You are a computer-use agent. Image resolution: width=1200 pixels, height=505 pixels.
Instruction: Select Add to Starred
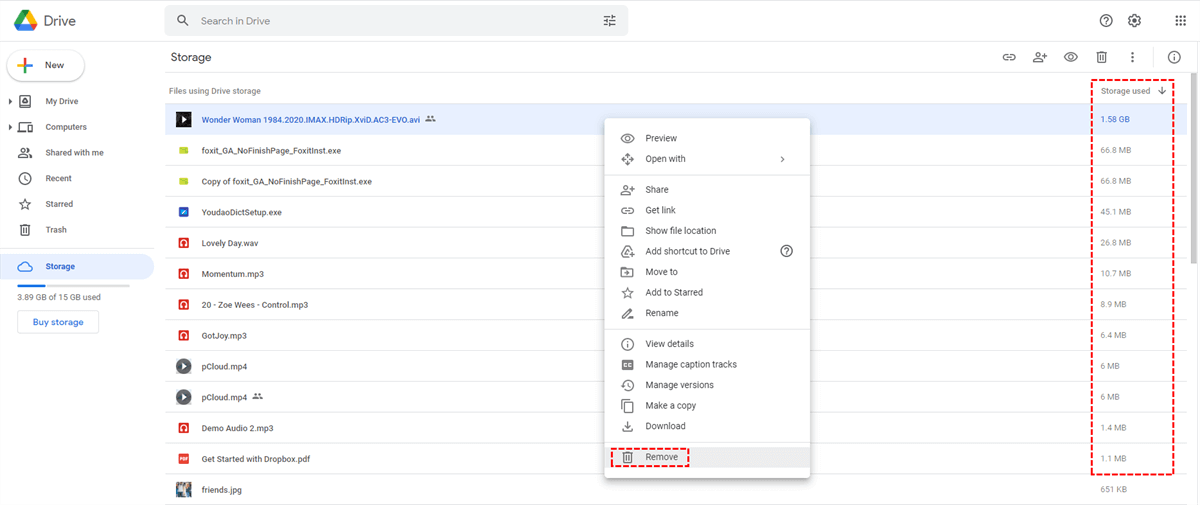tap(707, 292)
